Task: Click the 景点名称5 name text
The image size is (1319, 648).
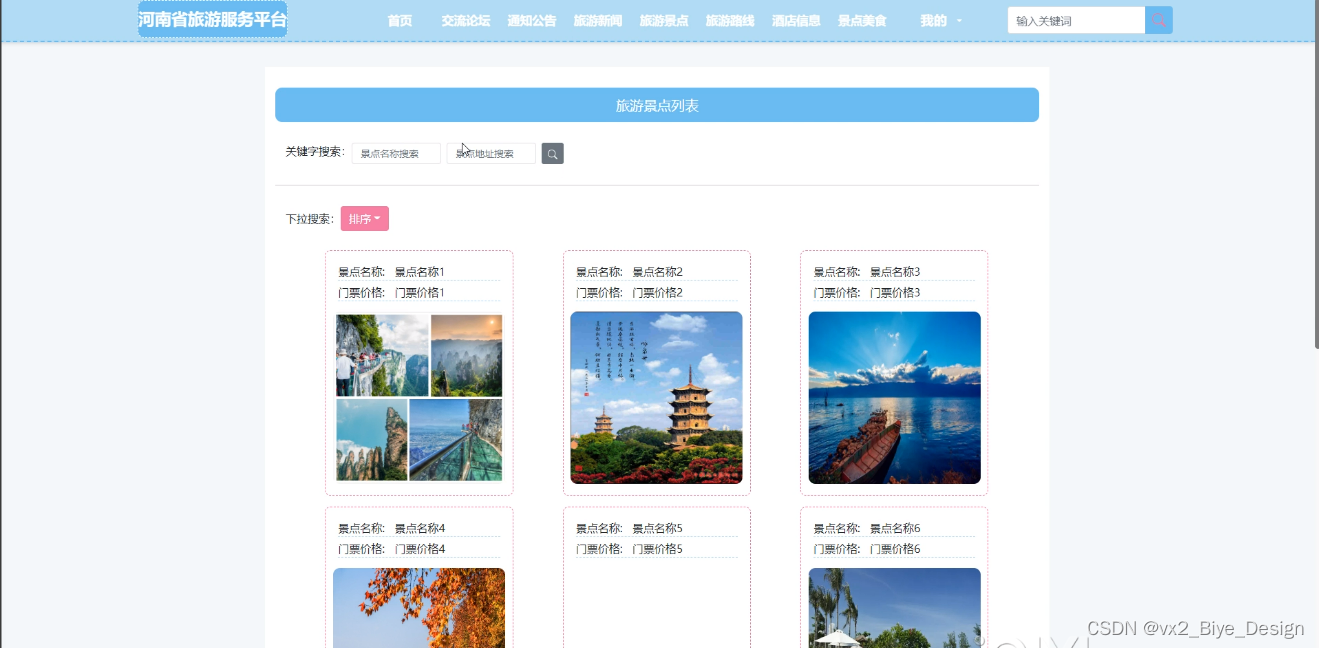Action: pyautogui.click(x=658, y=529)
